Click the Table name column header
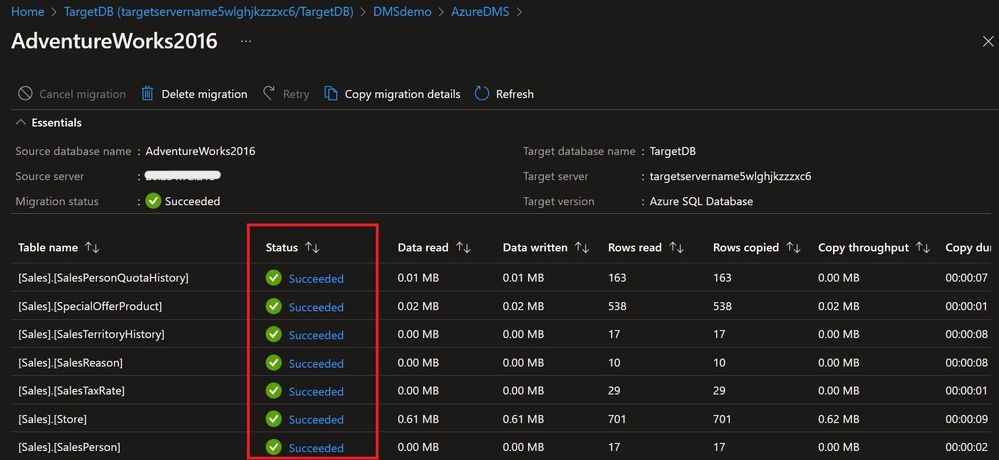This screenshot has height=460, width=999. 48,247
